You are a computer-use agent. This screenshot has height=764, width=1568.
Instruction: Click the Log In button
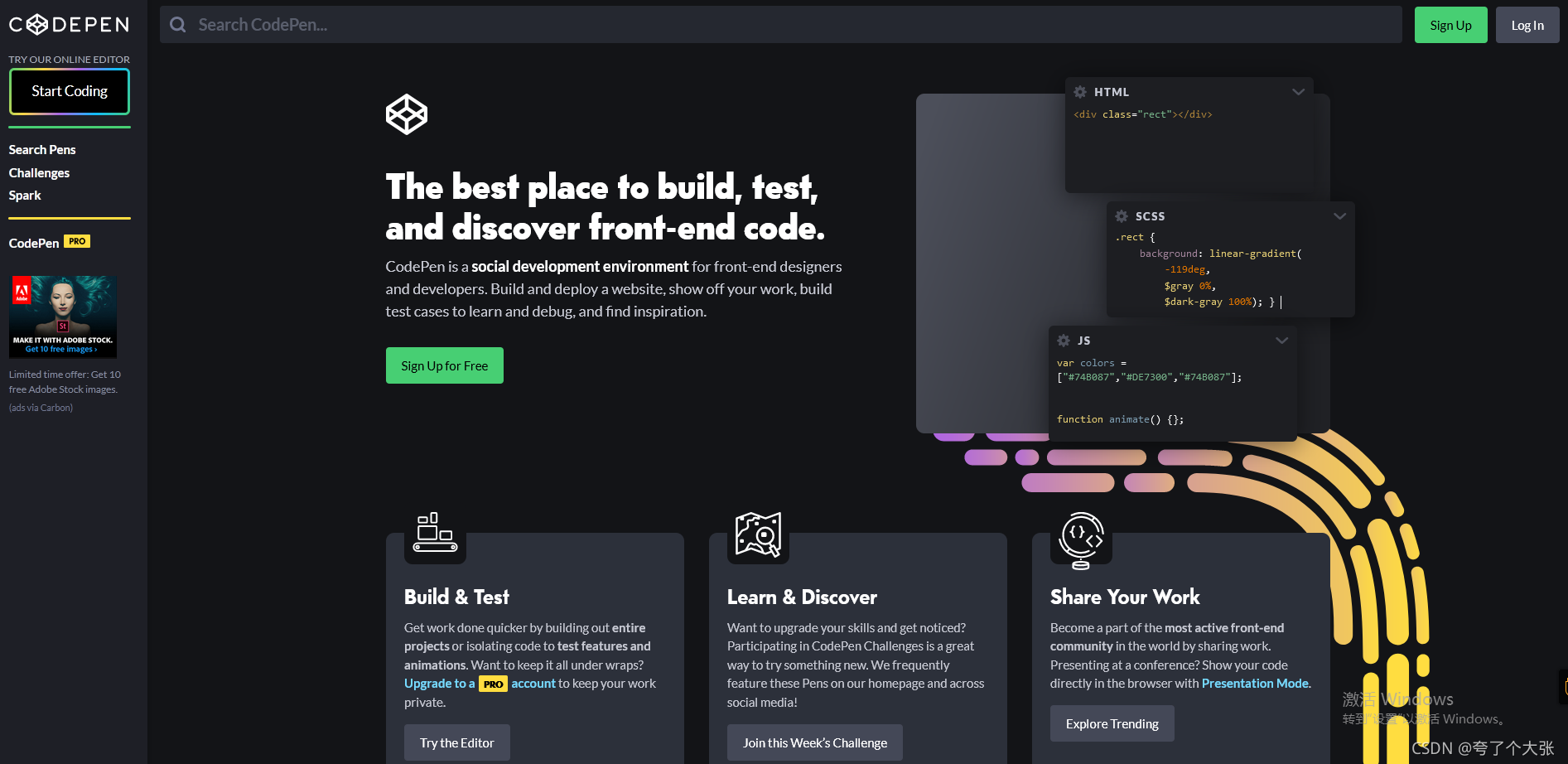pyautogui.click(x=1527, y=25)
